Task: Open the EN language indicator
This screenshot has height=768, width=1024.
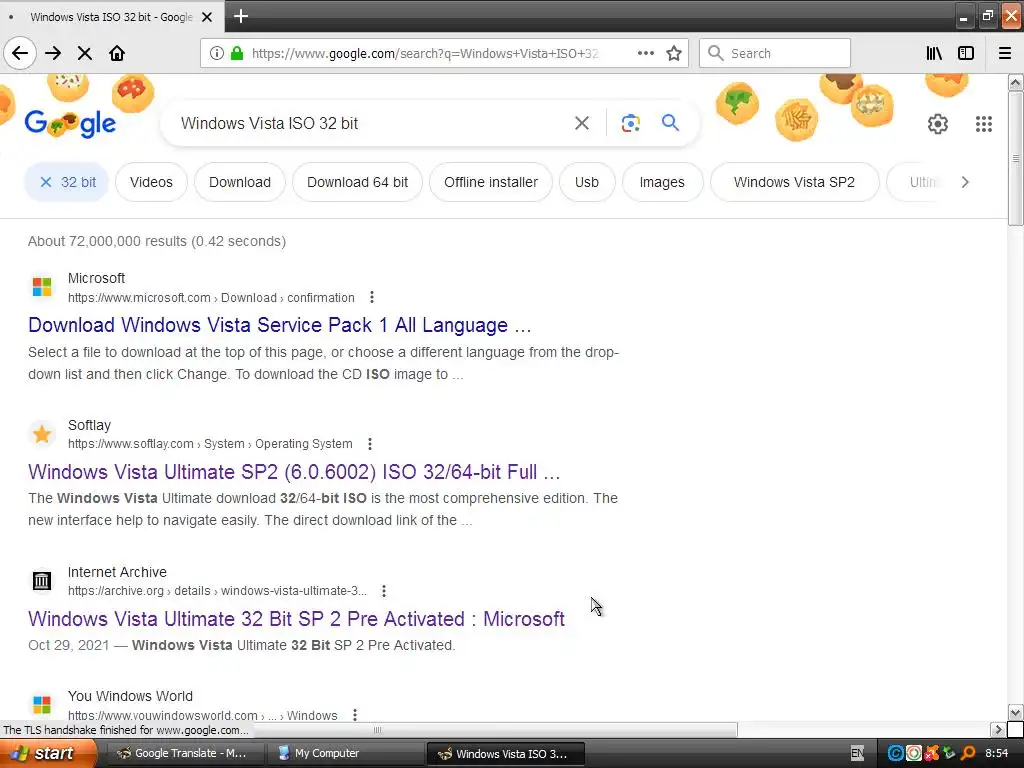Action: click(x=857, y=754)
